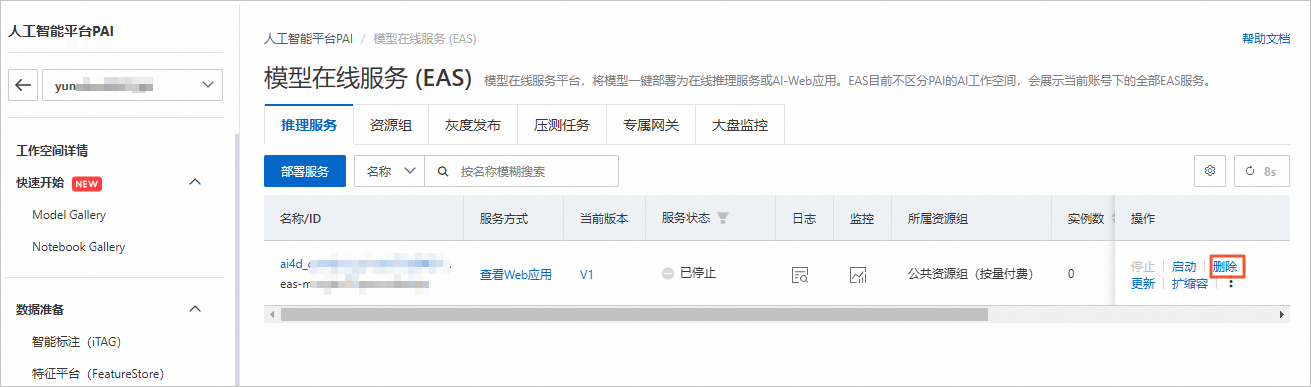The image size is (1311, 387).
Task: Open the service log icon
Action: tap(799, 274)
